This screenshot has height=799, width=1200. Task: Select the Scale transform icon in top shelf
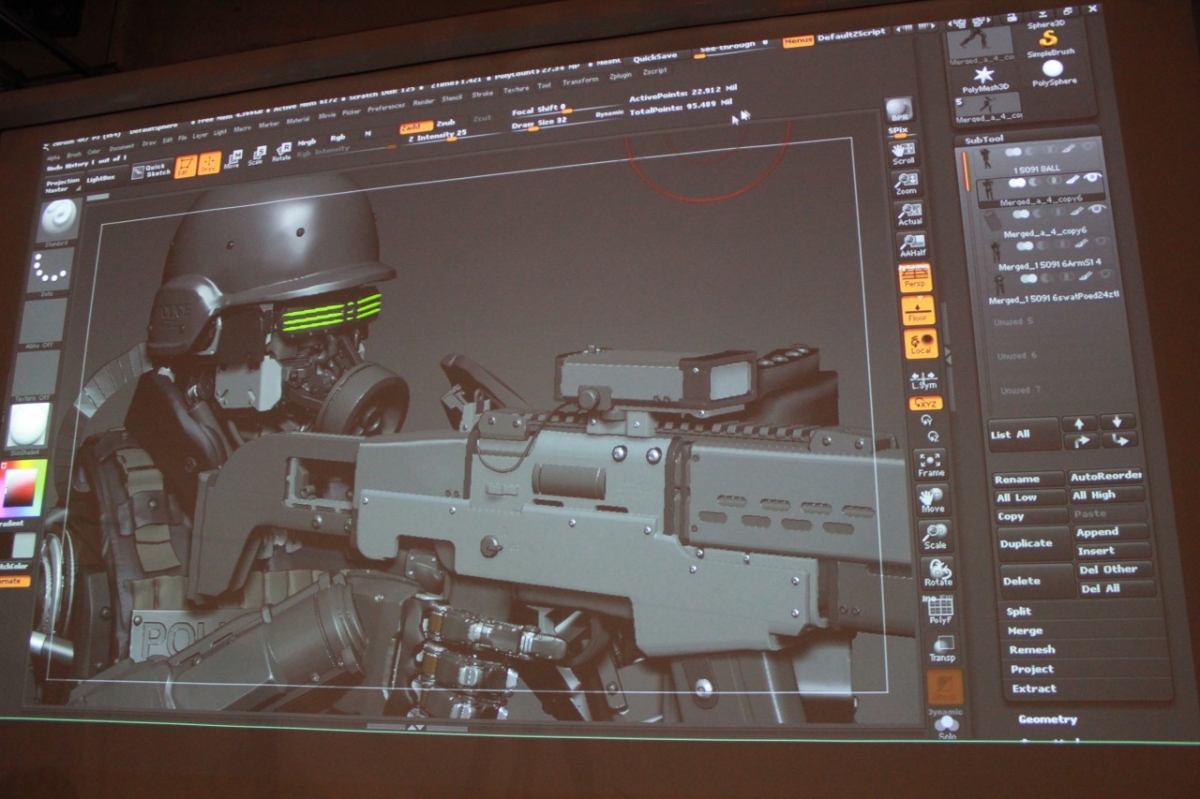tap(257, 157)
